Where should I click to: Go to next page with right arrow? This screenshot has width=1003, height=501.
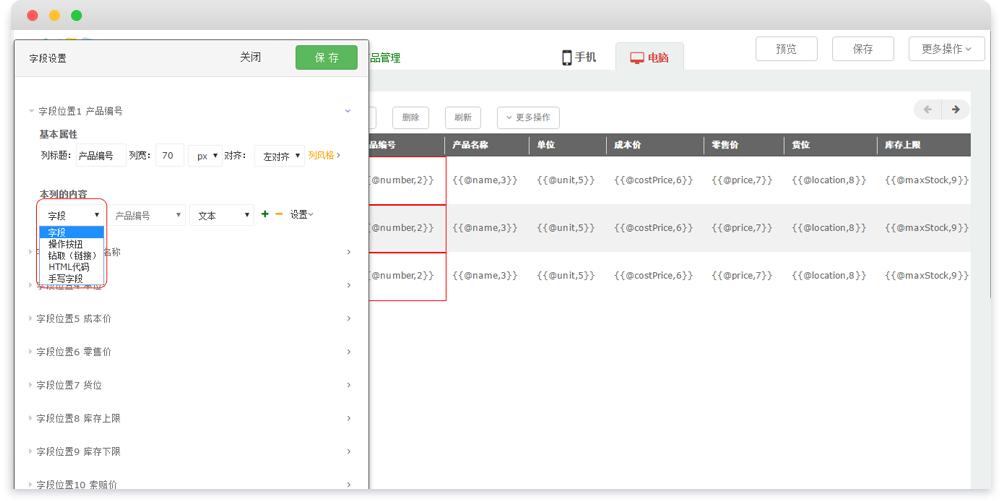(x=956, y=109)
